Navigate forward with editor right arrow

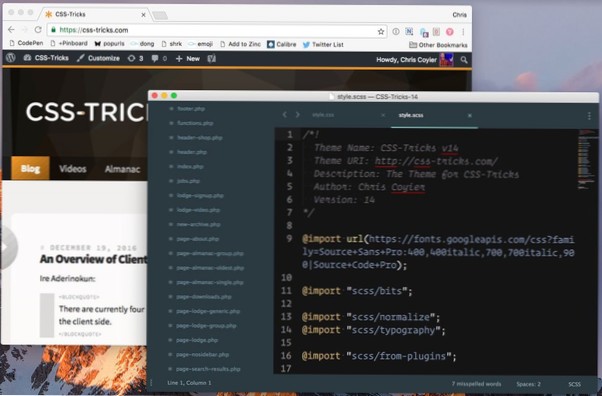pos(298,114)
